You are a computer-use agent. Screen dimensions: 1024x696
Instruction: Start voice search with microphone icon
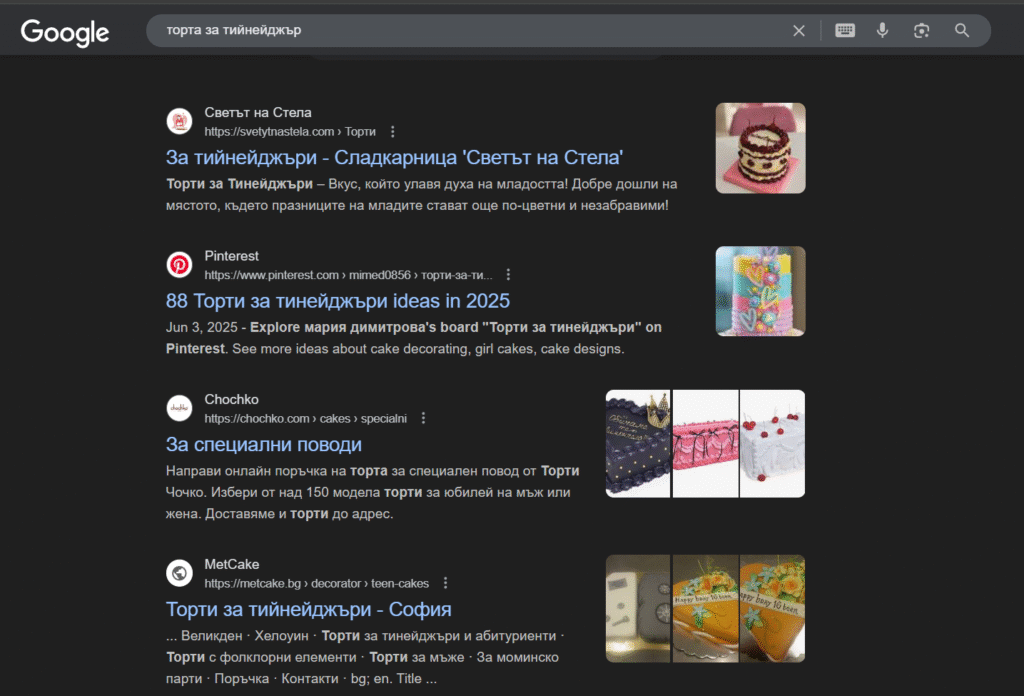[x=882, y=31]
